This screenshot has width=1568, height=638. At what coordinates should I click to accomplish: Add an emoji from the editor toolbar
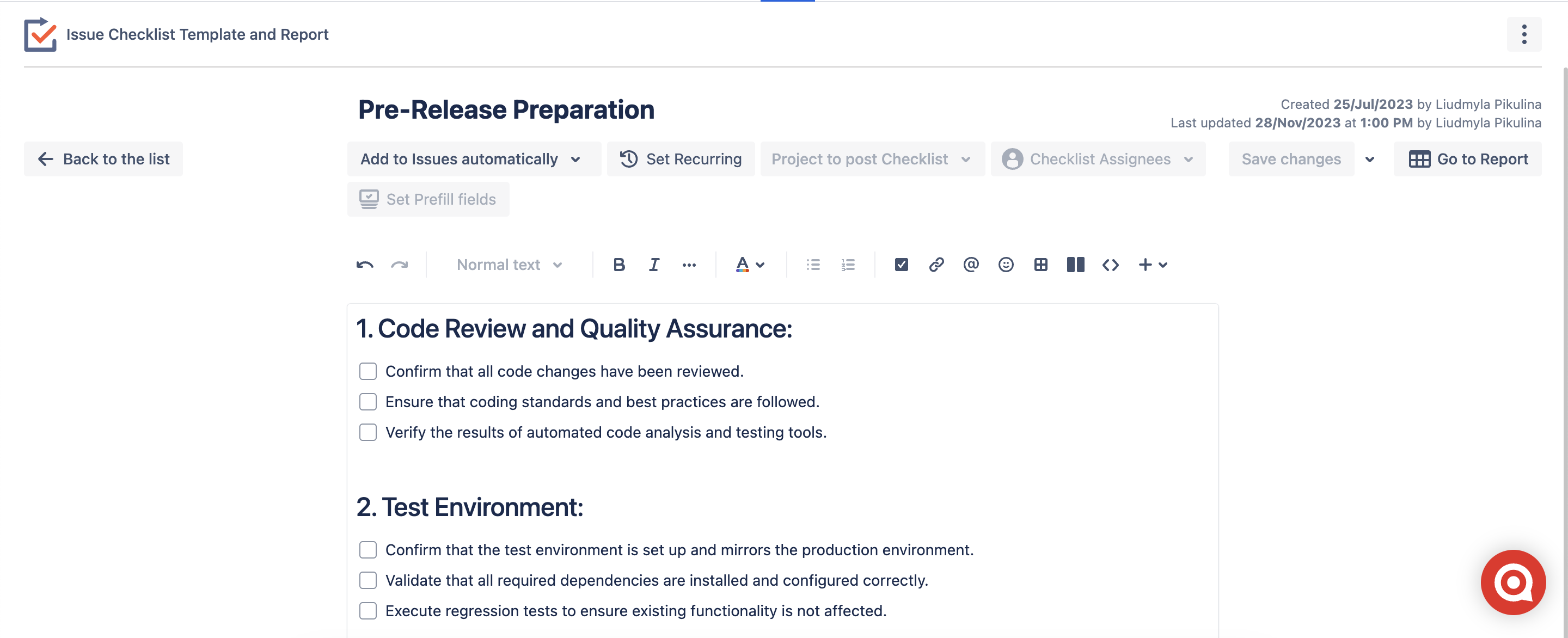click(1006, 264)
